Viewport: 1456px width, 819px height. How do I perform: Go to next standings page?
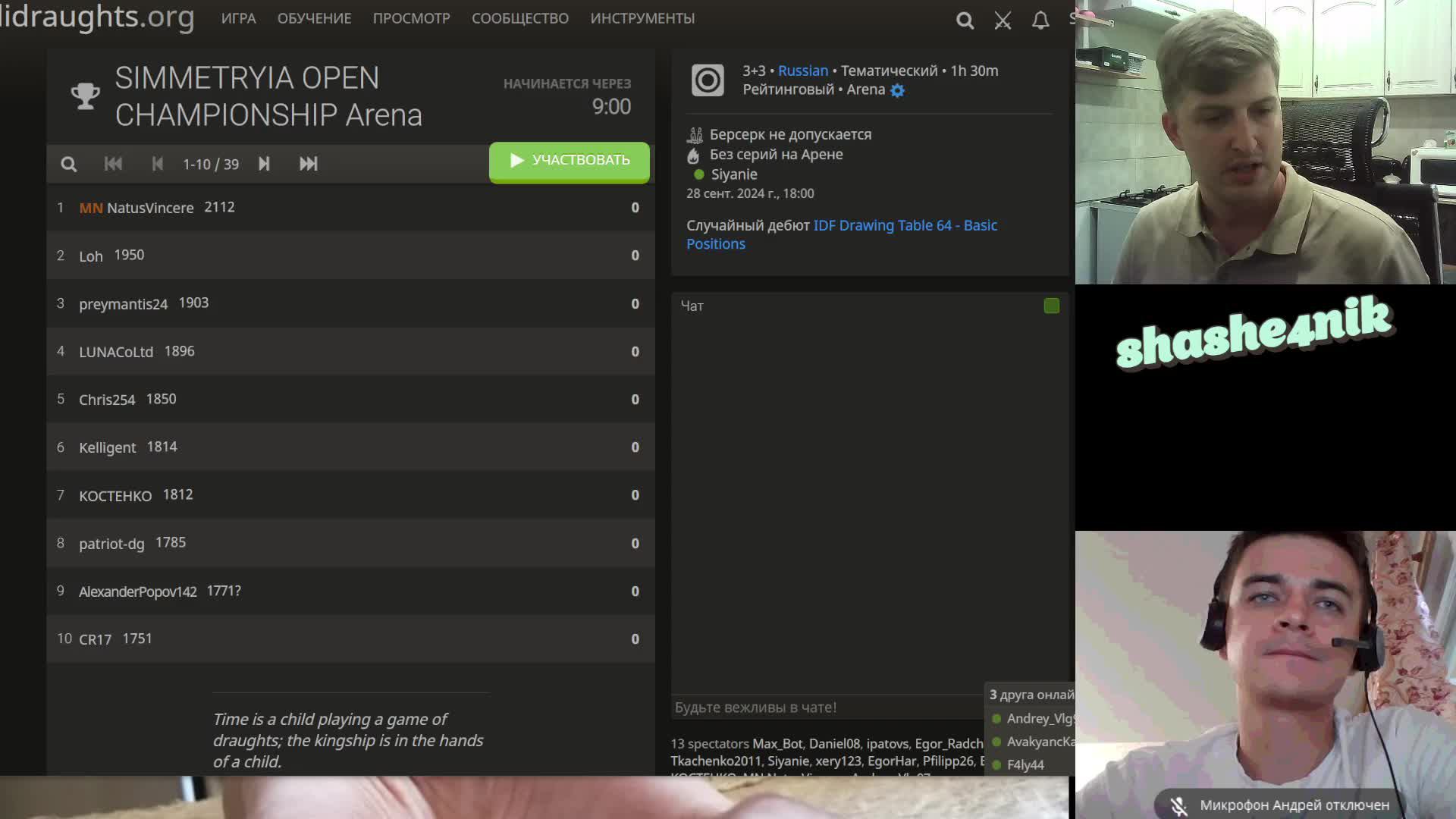[264, 164]
